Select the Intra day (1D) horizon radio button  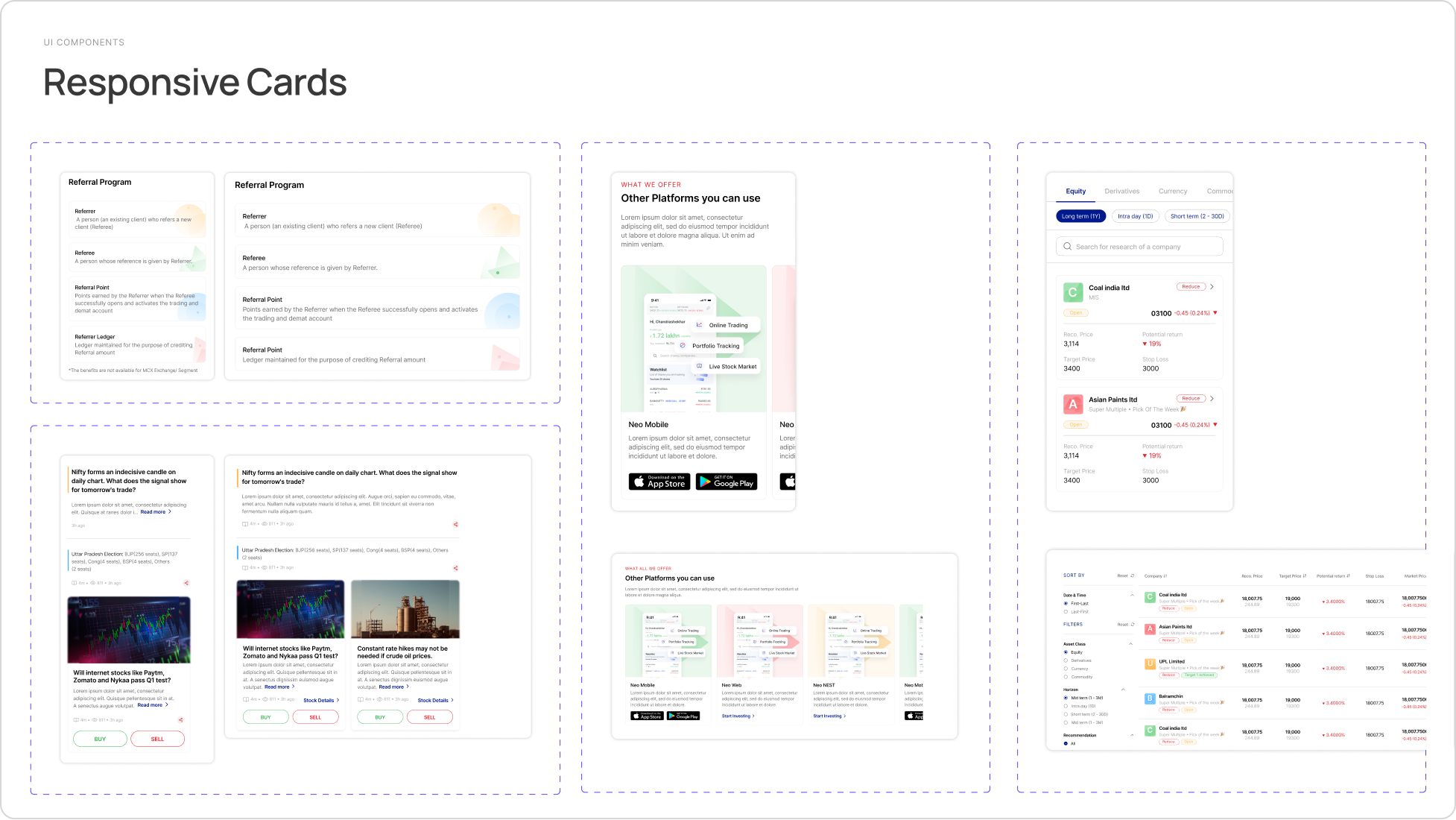point(1066,706)
